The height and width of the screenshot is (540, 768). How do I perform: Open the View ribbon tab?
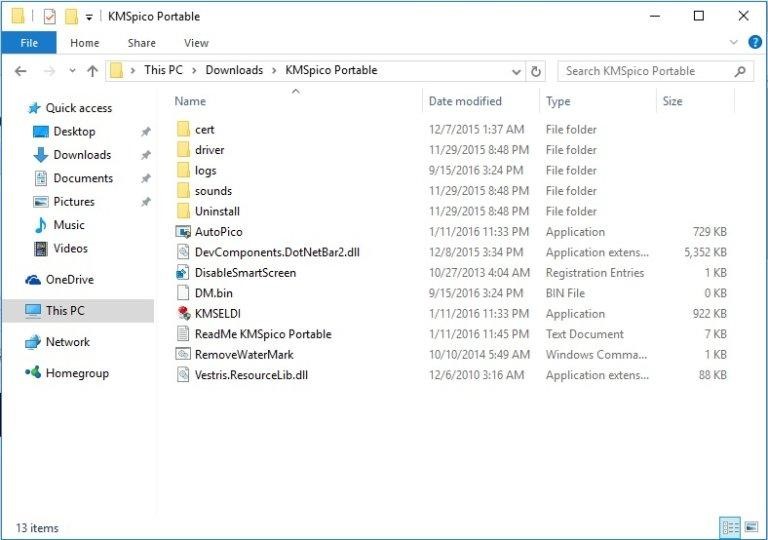[x=196, y=43]
